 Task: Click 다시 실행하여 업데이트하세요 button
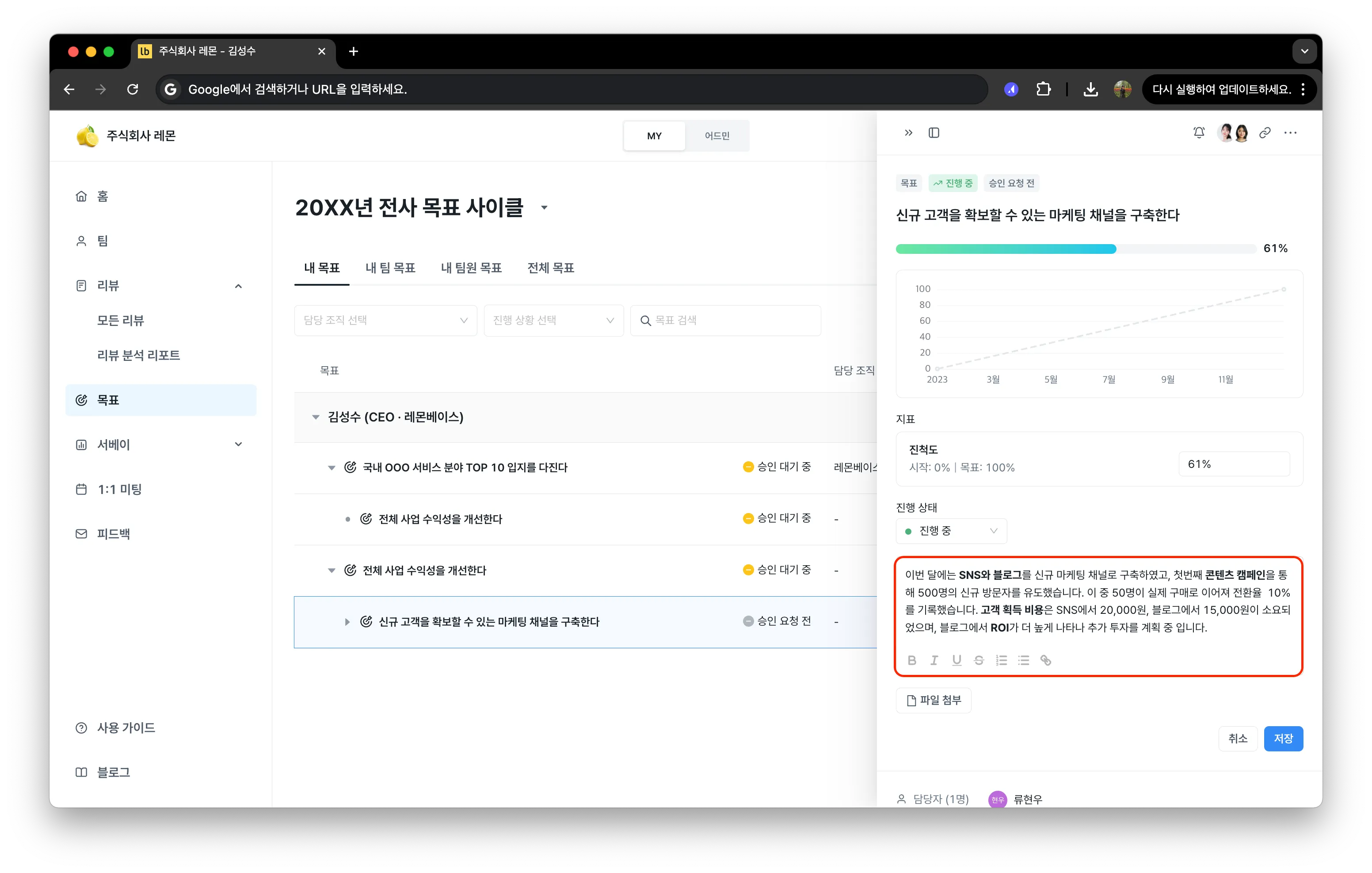pyautogui.click(x=1228, y=89)
